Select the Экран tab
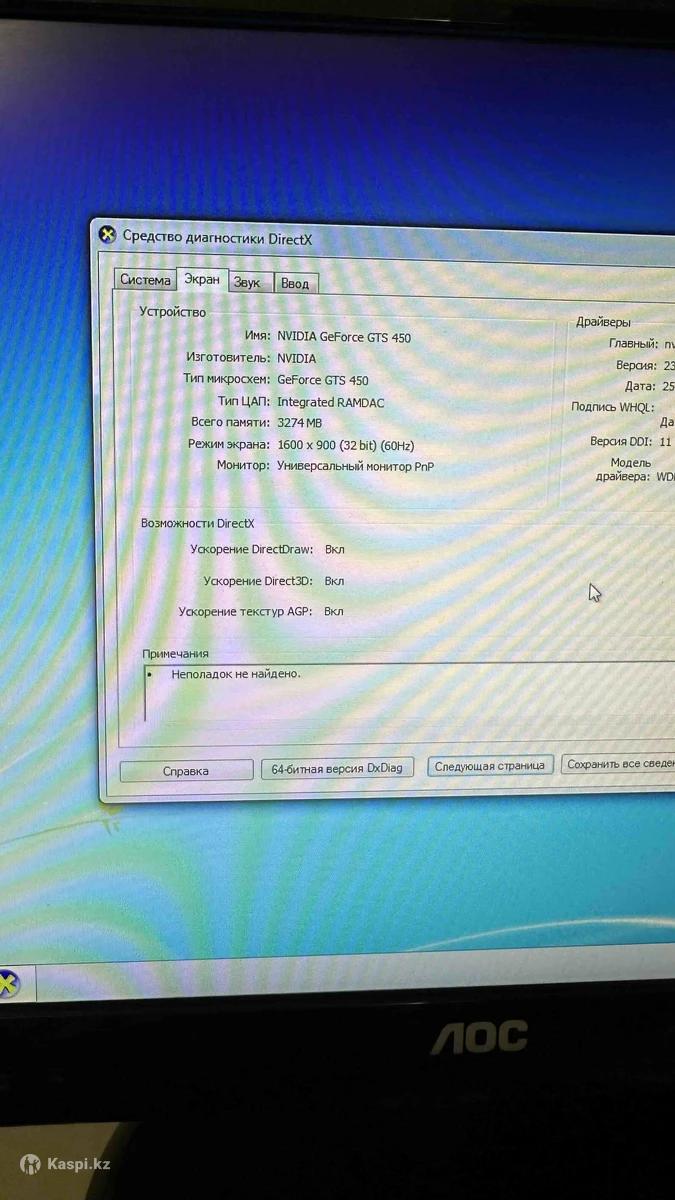The width and height of the screenshot is (675, 1200). coord(202,280)
